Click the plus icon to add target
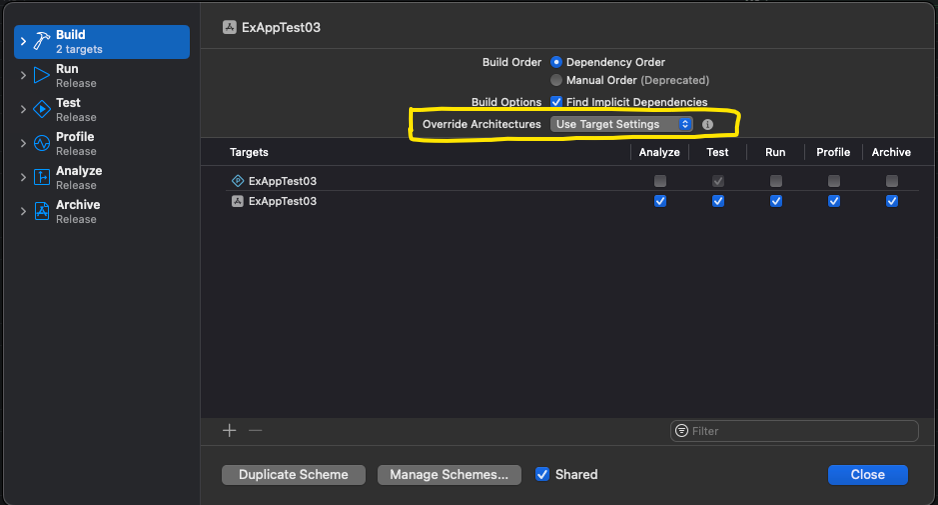The width and height of the screenshot is (938, 505). pos(229,430)
